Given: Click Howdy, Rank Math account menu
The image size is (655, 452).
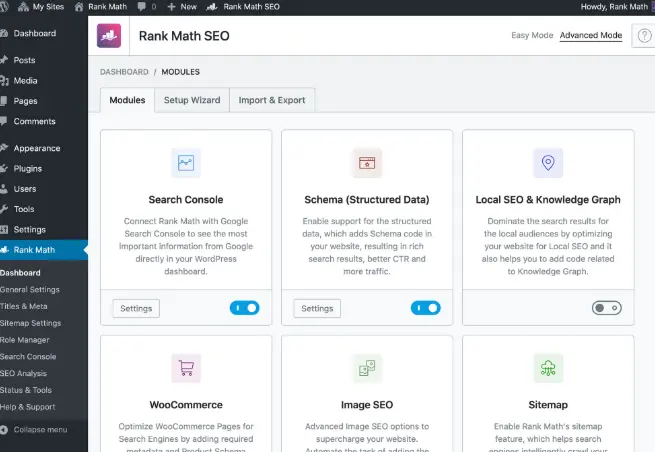Looking at the screenshot, I should click(614, 7).
